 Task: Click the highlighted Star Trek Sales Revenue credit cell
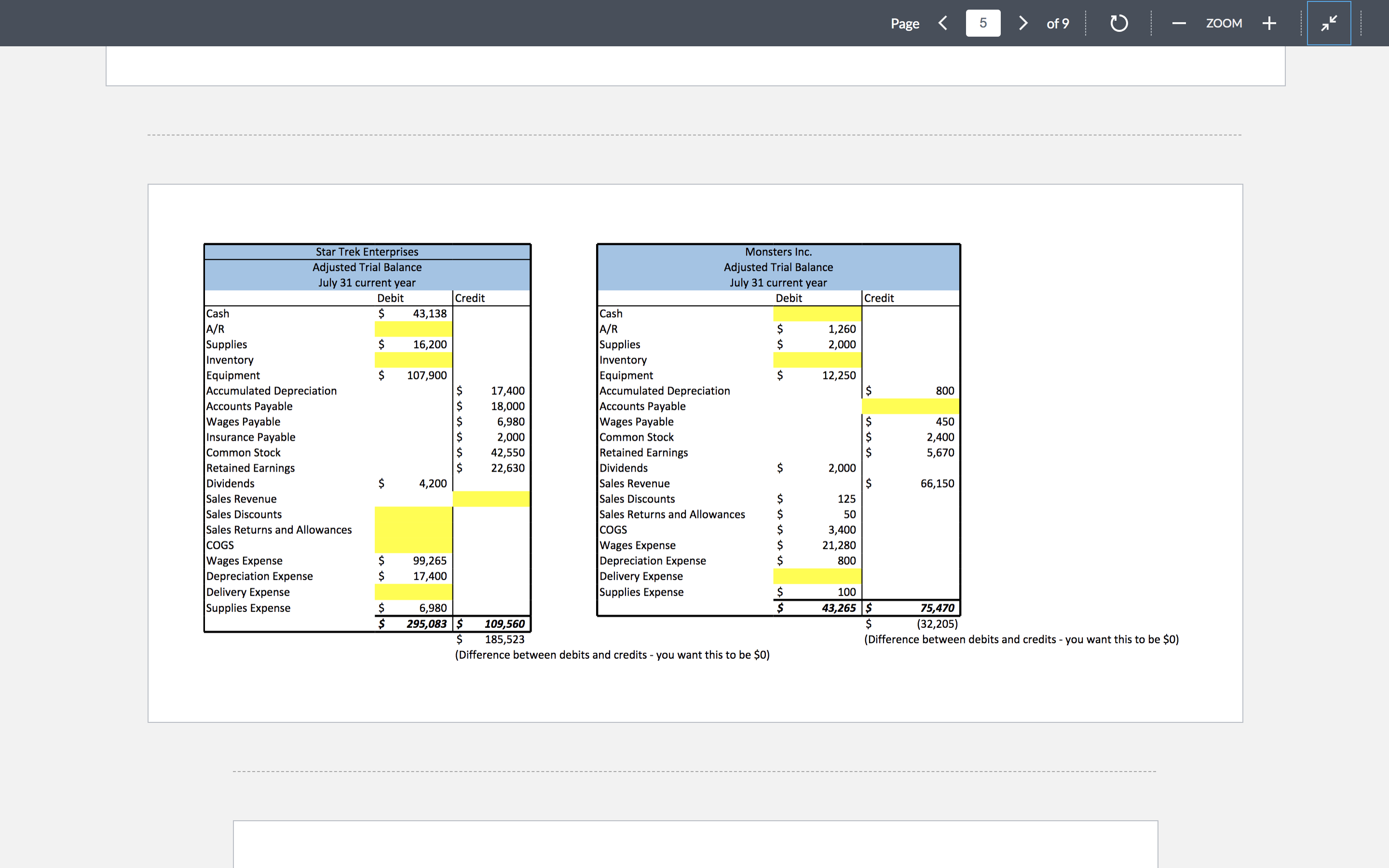point(491,499)
